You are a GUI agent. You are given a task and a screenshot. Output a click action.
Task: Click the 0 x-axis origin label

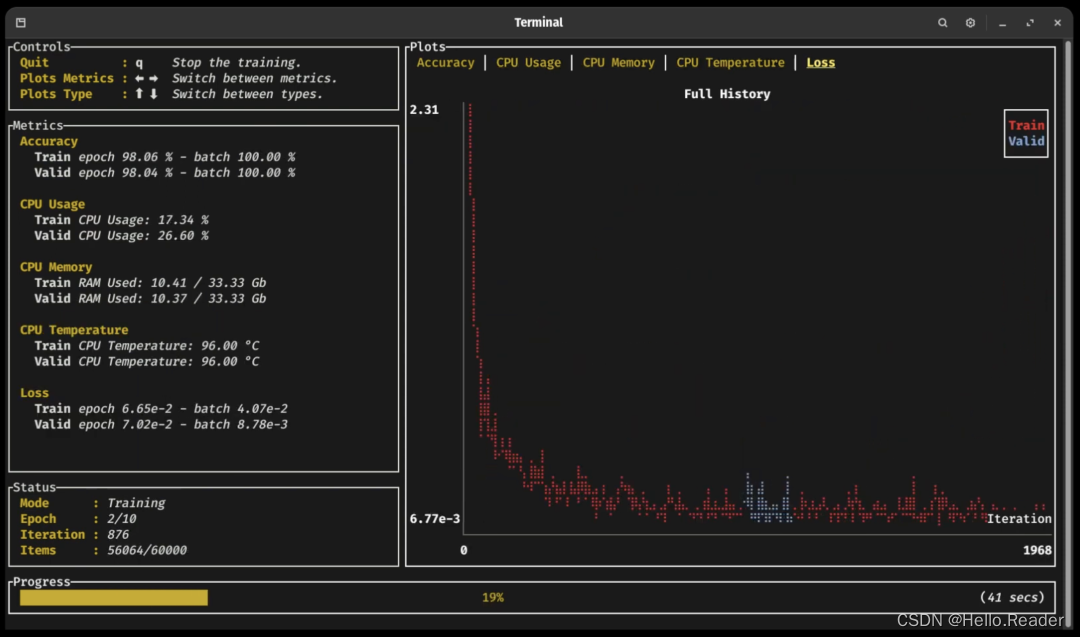point(464,550)
